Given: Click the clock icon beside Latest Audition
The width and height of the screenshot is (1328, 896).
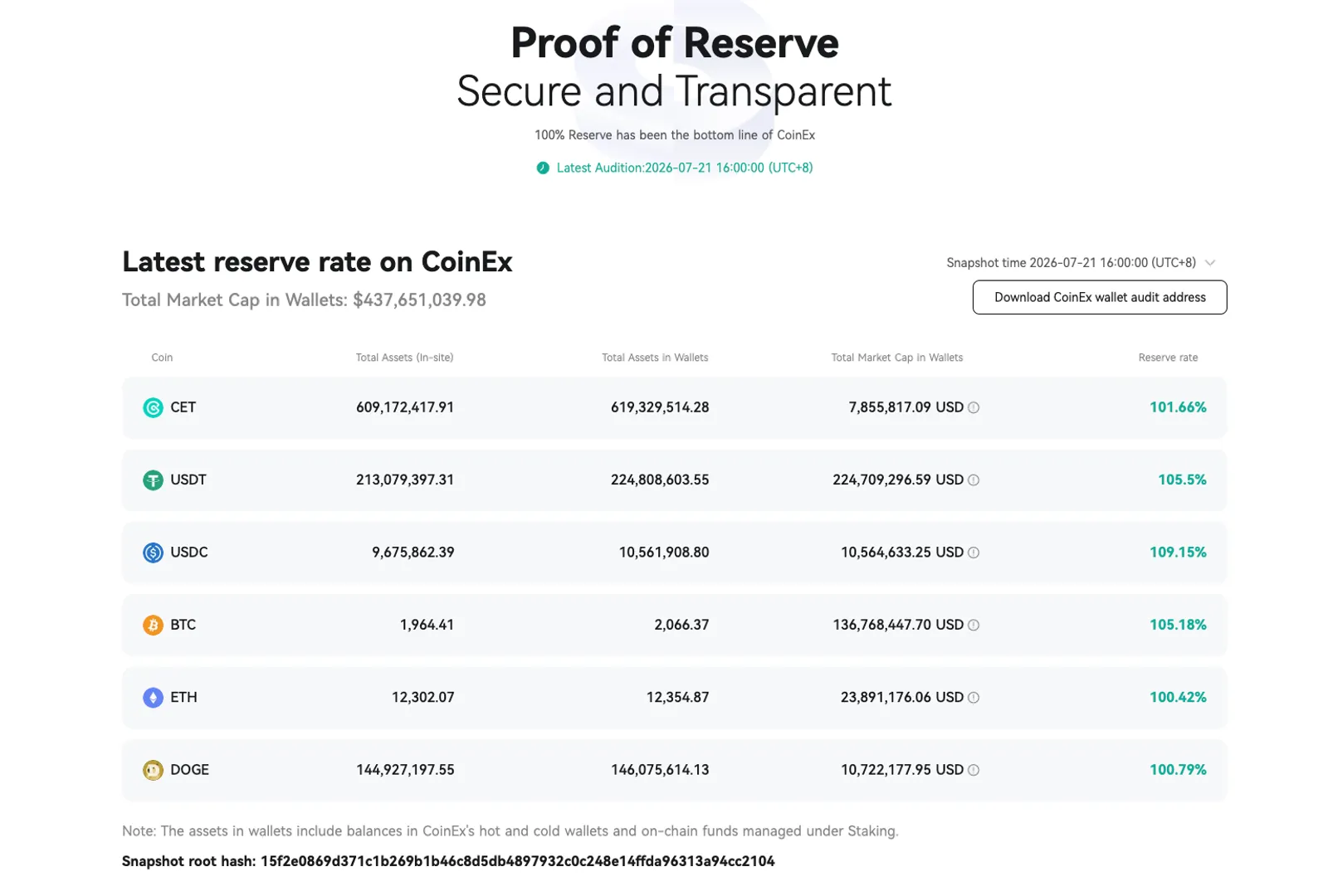Looking at the screenshot, I should (543, 168).
